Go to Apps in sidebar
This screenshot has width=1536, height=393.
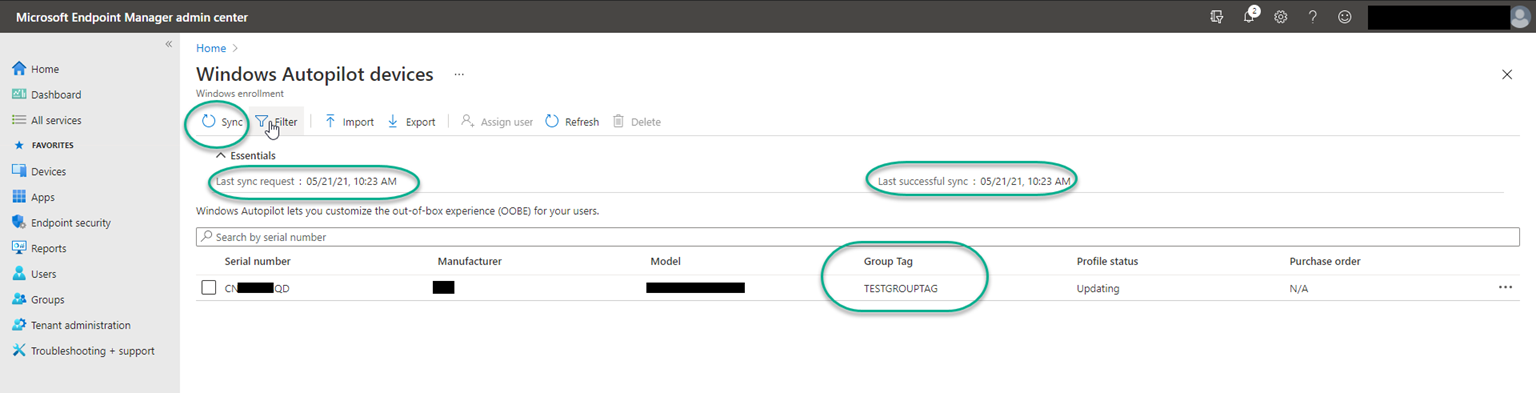coord(33,198)
